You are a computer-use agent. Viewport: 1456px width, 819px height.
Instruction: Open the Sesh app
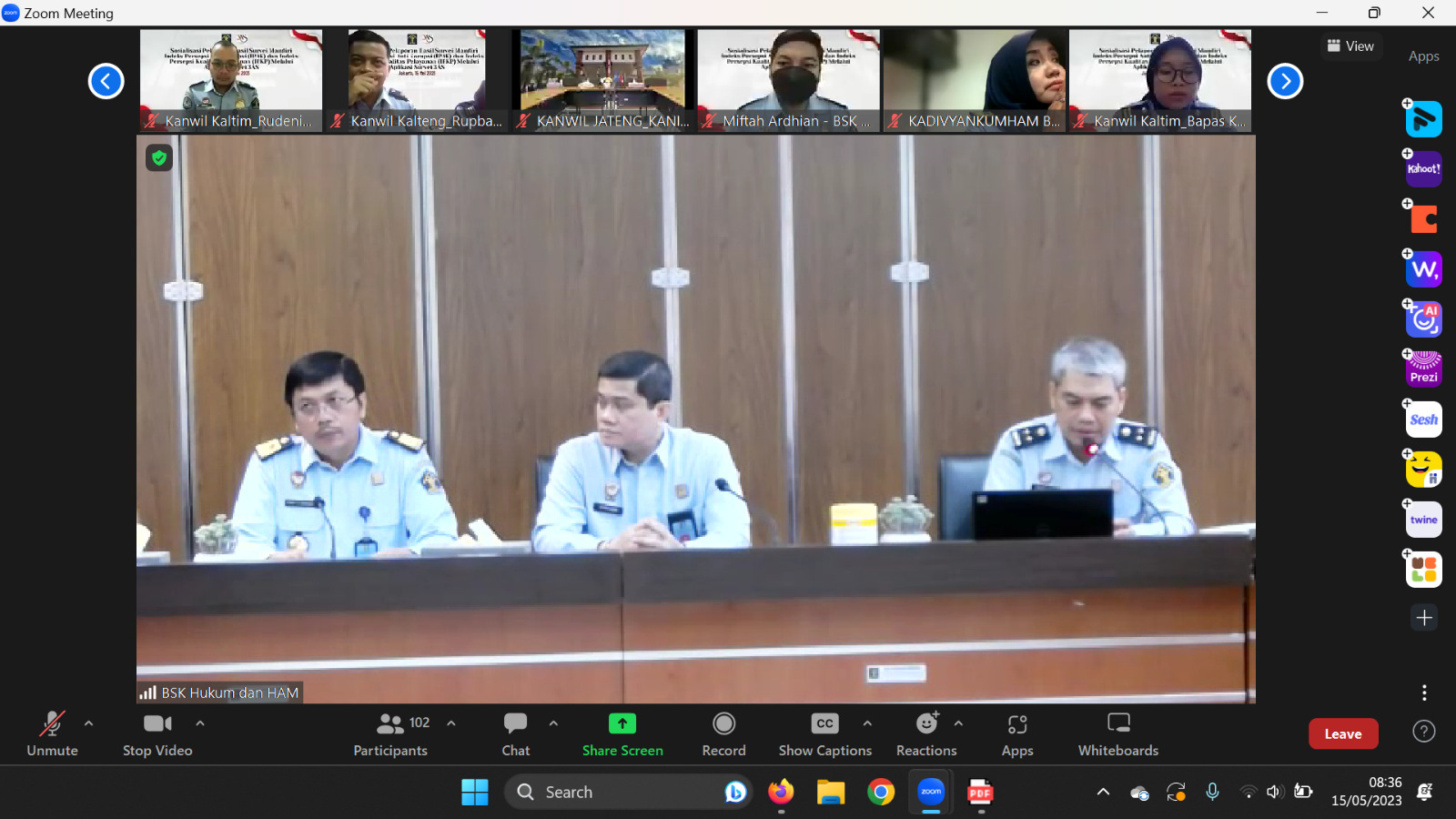point(1424,420)
